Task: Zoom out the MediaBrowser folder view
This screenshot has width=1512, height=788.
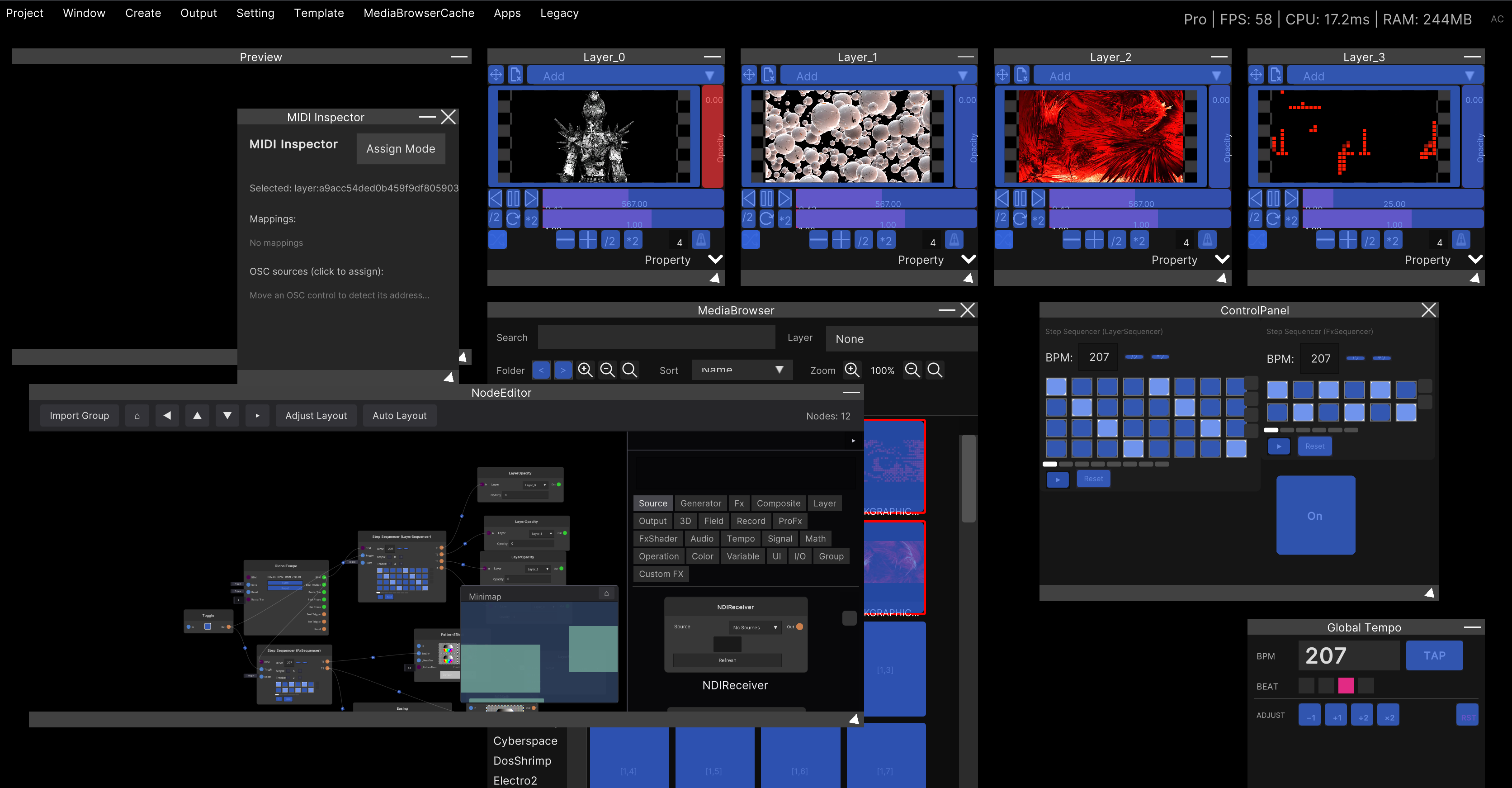Action: pyautogui.click(x=608, y=370)
